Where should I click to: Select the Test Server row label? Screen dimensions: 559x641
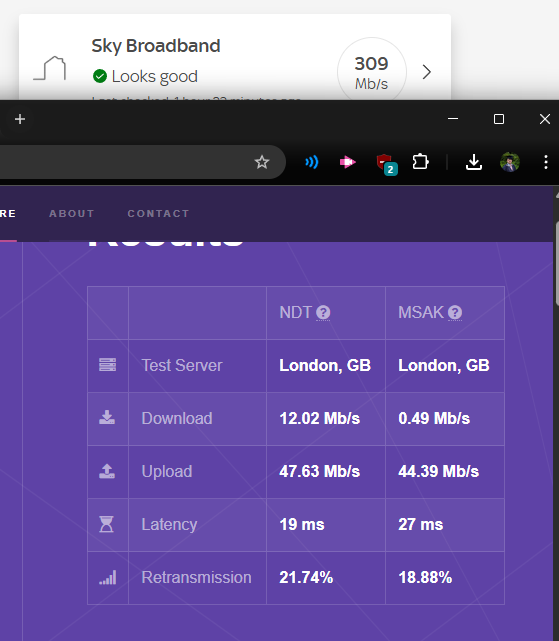182,365
